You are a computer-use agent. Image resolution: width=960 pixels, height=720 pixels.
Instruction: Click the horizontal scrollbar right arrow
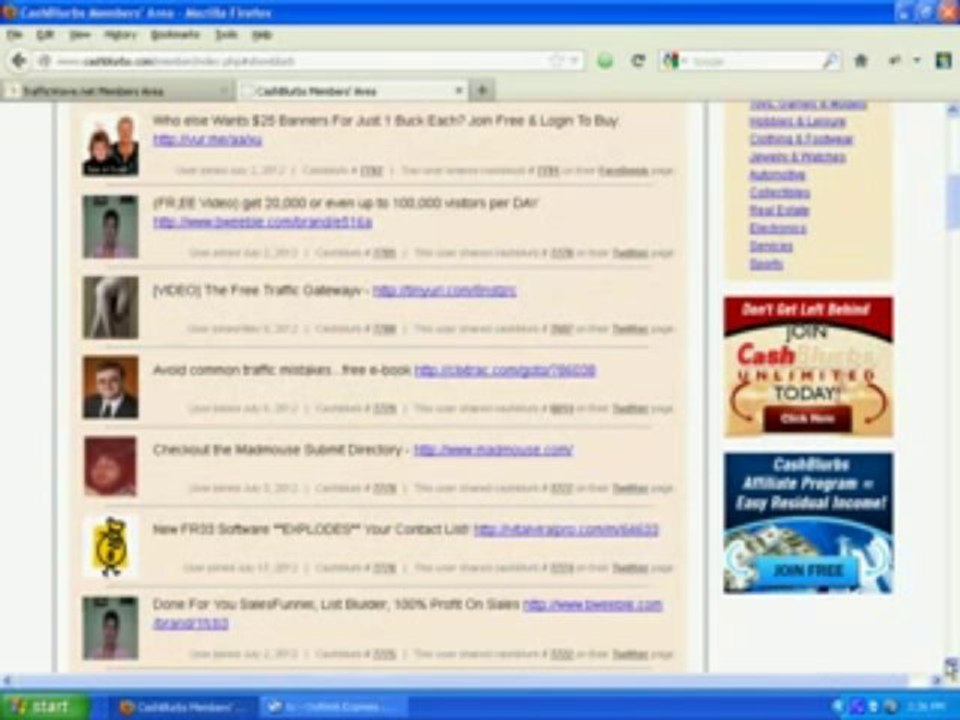coord(936,680)
